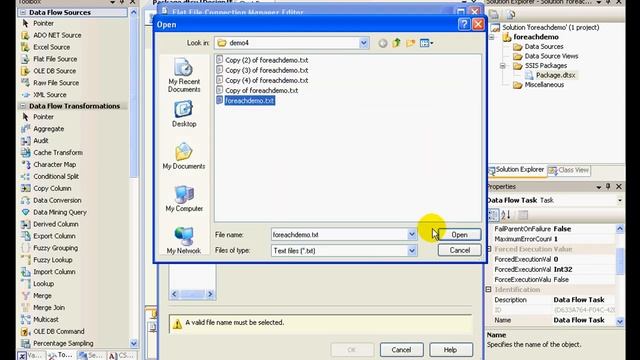
Task: Select XML Source in the toolbox
Action: tap(49, 94)
